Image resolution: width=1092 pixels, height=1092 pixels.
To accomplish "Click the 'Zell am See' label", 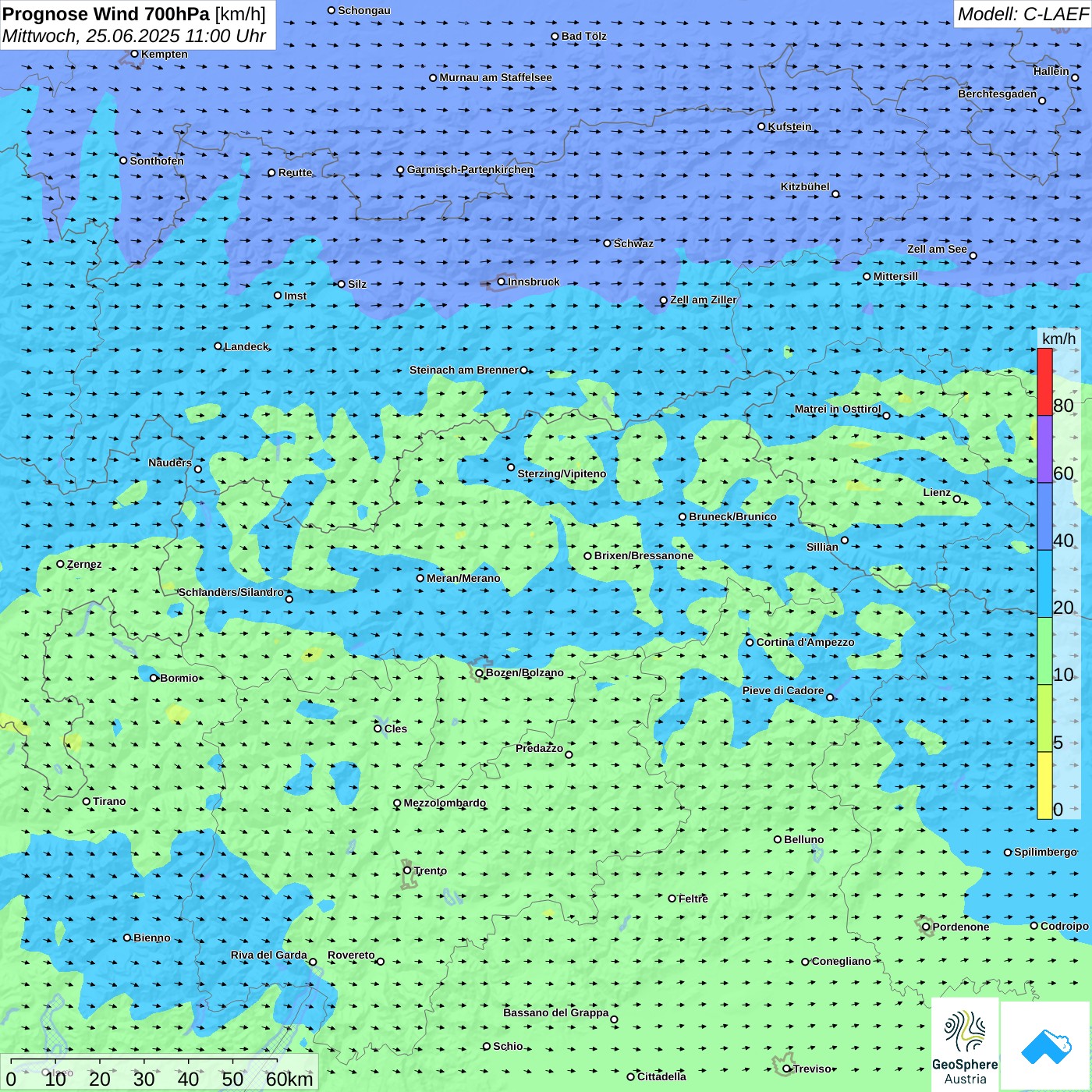I will tap(937, 249).
